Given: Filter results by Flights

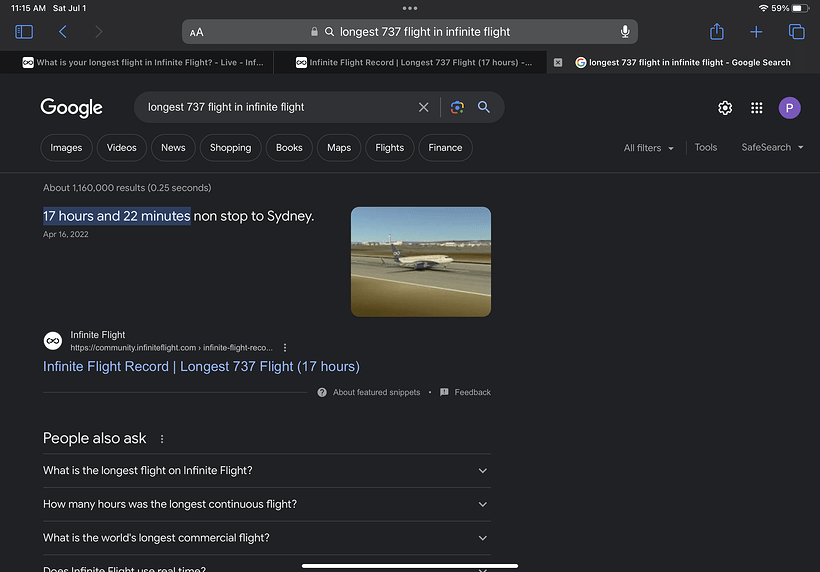Looking at the screenshot, I should click(390, 148).
